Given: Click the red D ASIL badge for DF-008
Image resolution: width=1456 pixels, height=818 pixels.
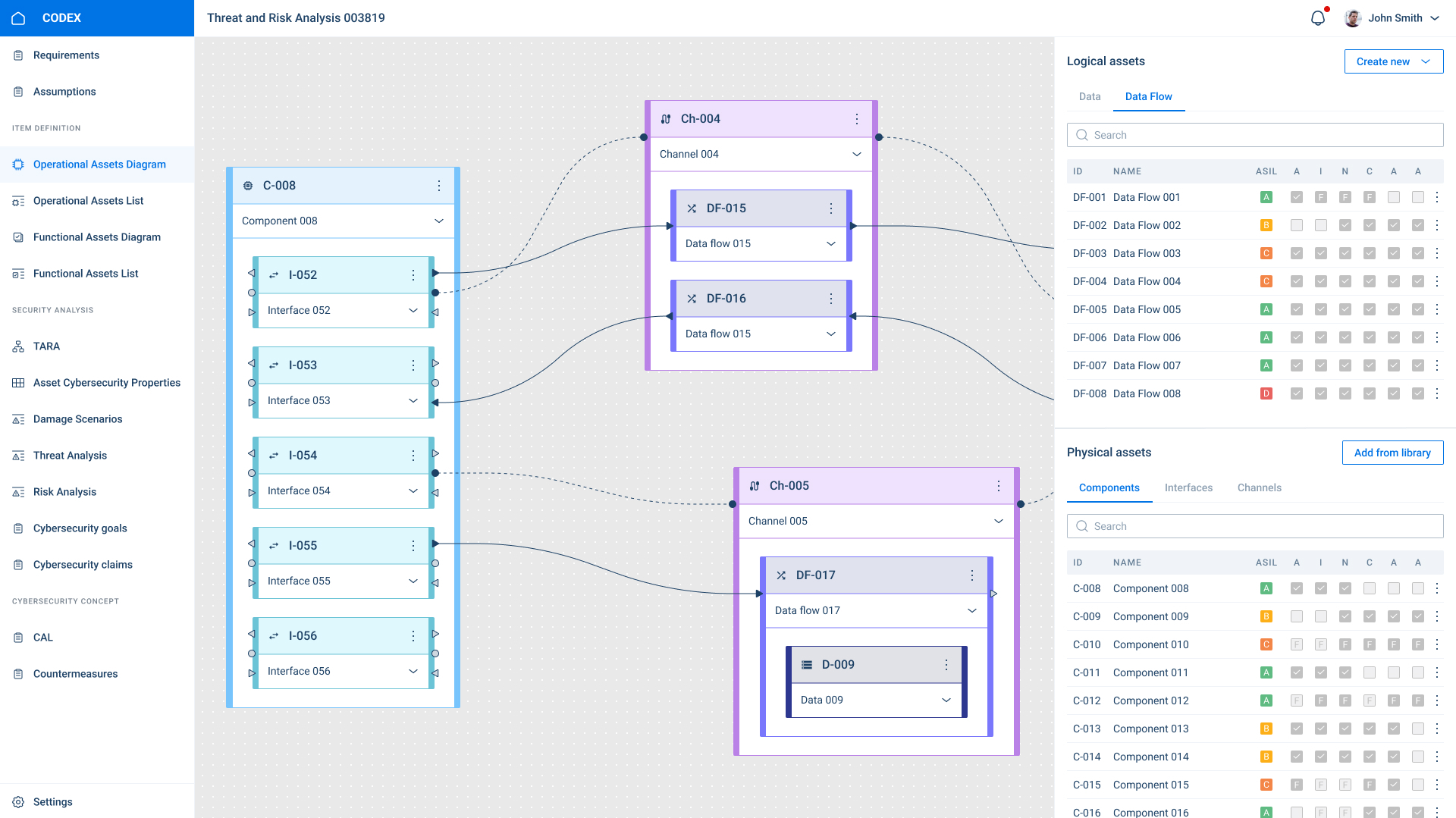Looking at the screenshot, I should [1266, 393].
